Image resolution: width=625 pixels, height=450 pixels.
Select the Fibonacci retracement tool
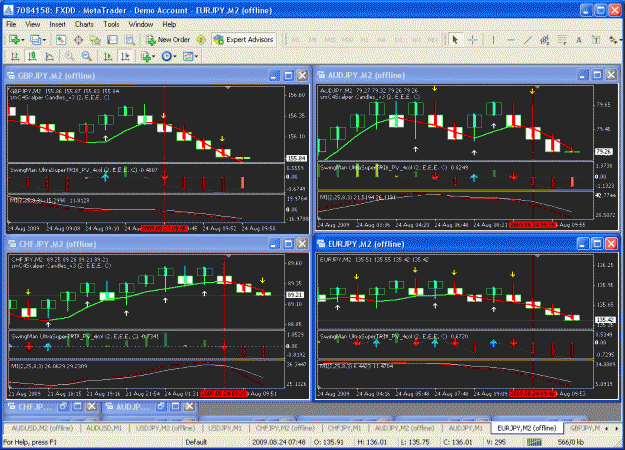[562, 39]
